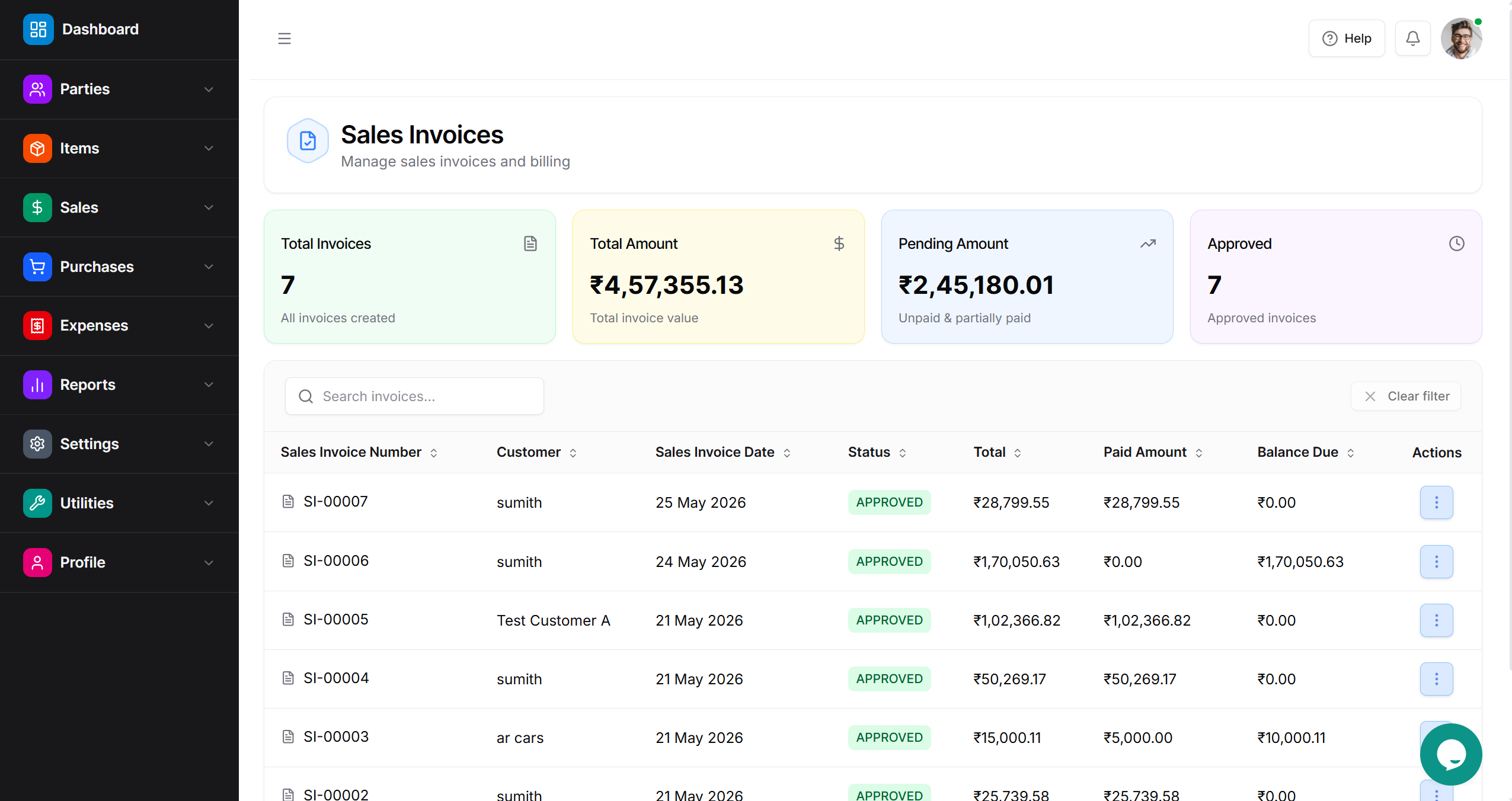Click paid amount ₹5,000.00

pyautogui.click(x=1138, y=738)
